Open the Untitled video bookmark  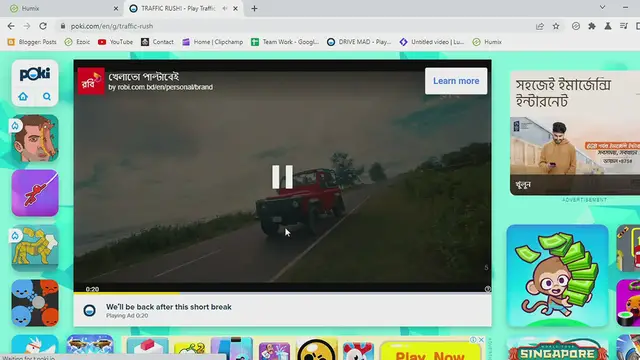(x=432, y=42)
